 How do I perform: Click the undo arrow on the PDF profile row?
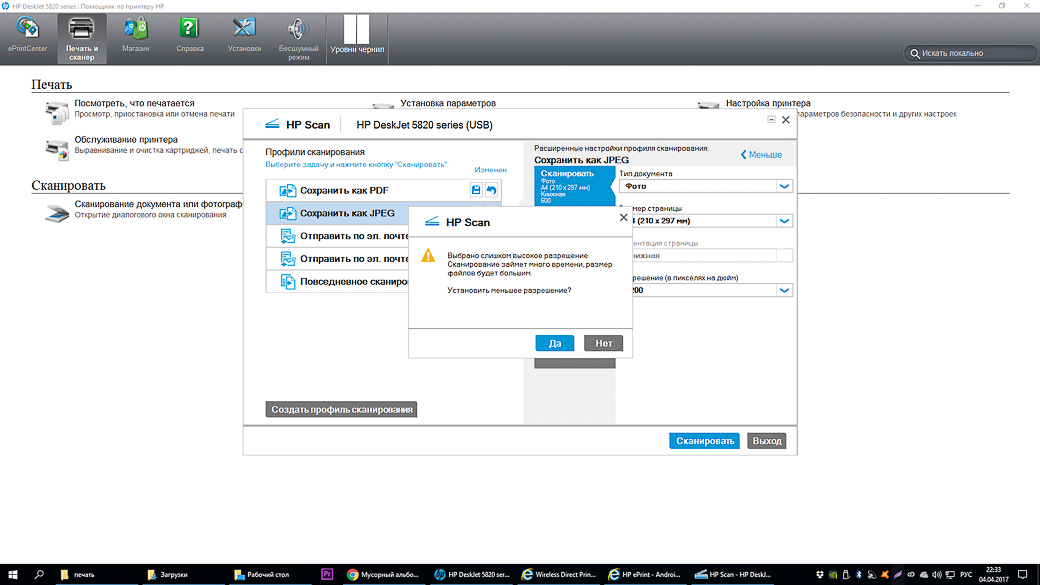coord(491,190)
